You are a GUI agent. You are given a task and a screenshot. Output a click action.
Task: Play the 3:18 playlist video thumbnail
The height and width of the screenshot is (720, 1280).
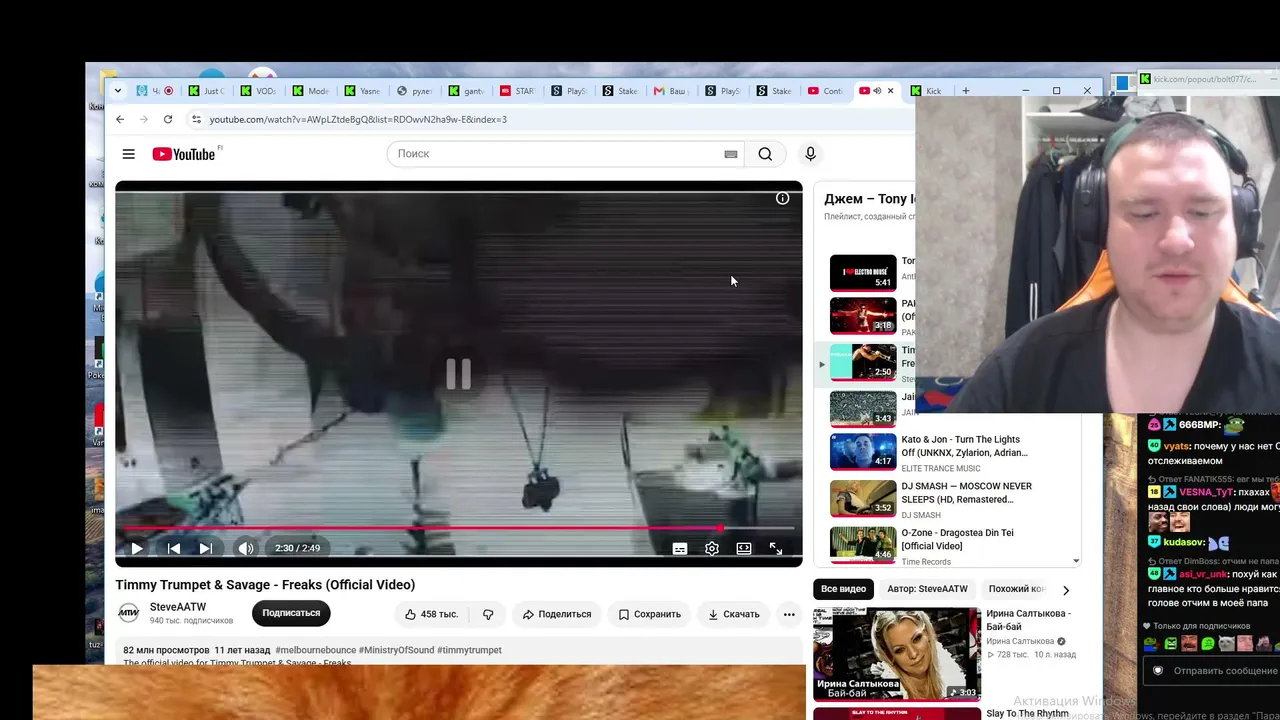pos(863,316)
